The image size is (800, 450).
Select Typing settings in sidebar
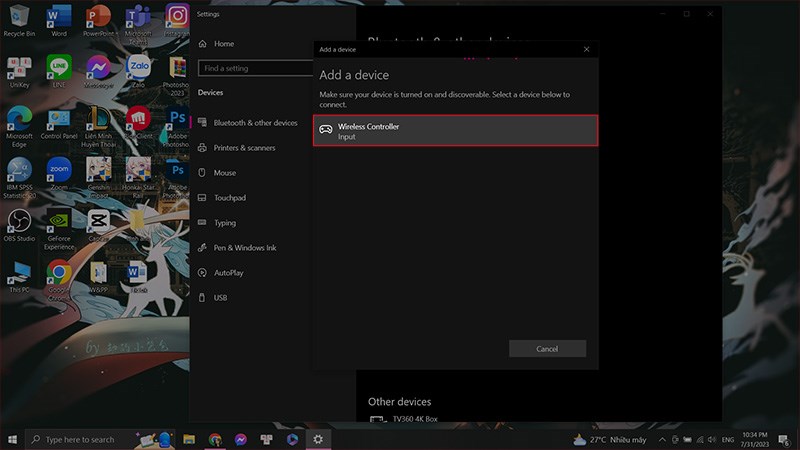pyautogui.click(x=224, y=223)
